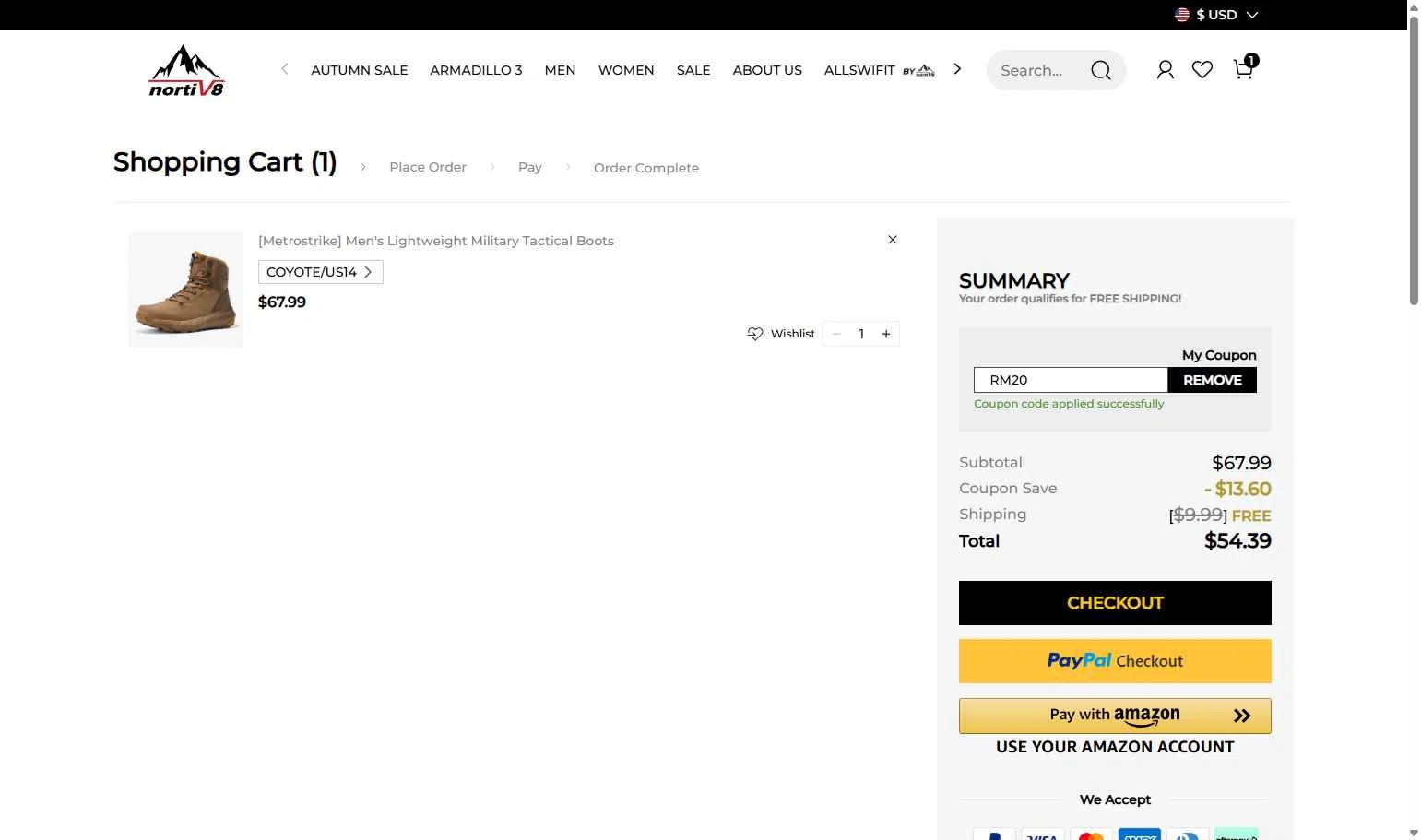Click Pay with Amazon button
Viewport: 1421px width, 840px height.
click(x=1115, y=716)
